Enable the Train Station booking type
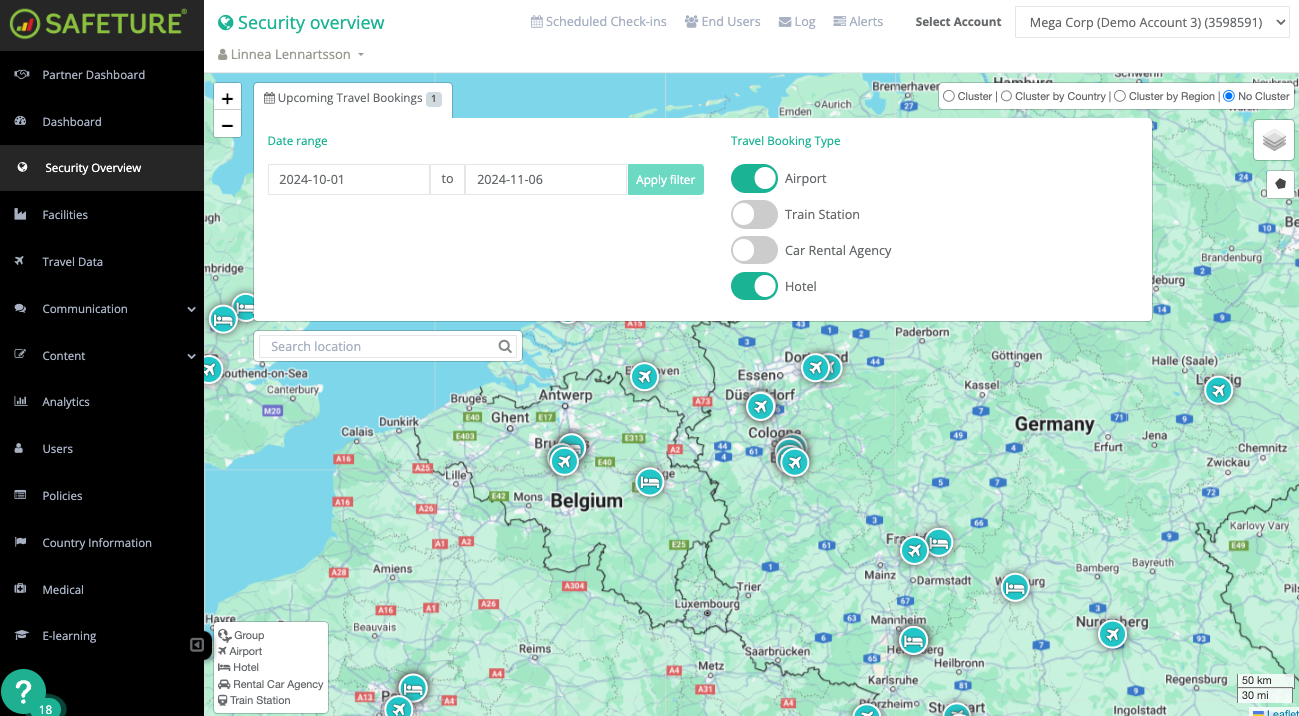1299x716 pixels. [754, 214]
